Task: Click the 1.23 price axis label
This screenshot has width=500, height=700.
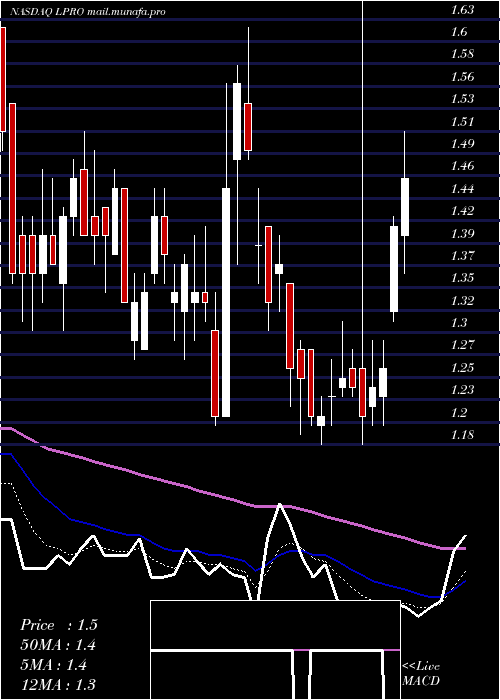Action: click(462, 390)
